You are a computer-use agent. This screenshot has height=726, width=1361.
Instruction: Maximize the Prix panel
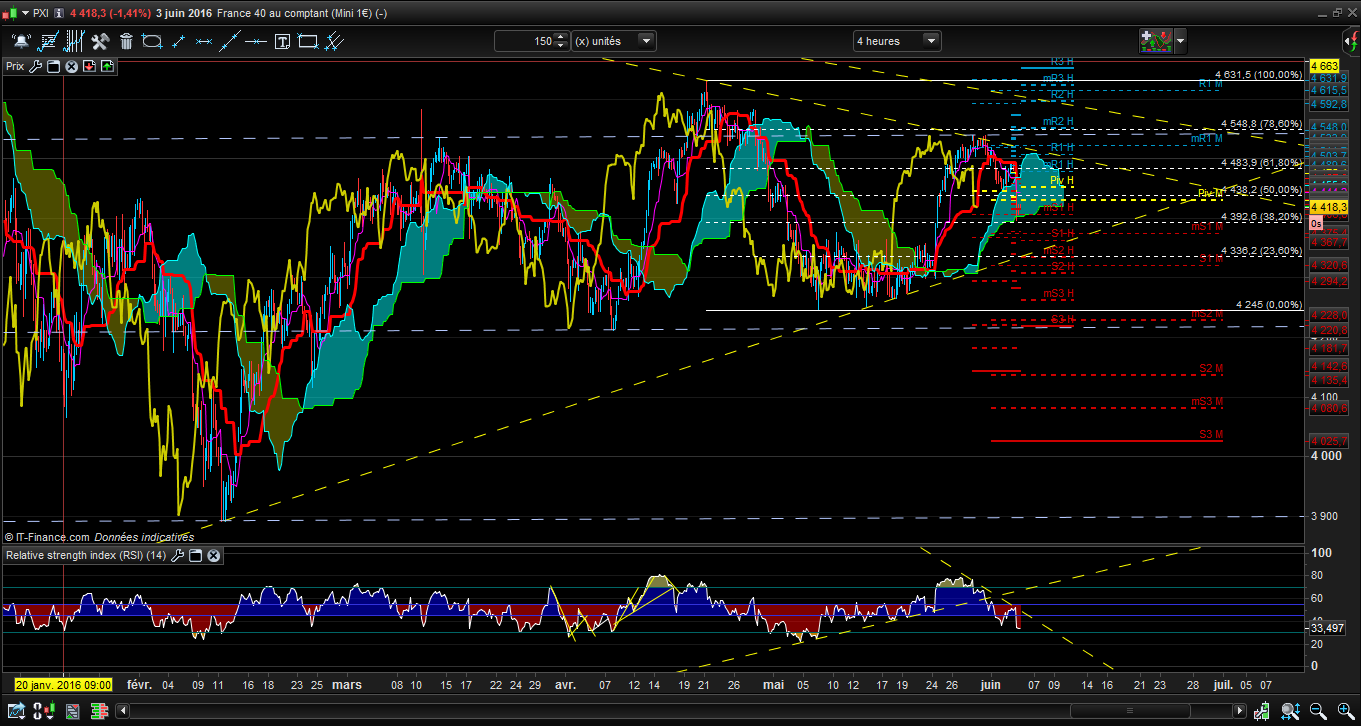coord(54,66)
